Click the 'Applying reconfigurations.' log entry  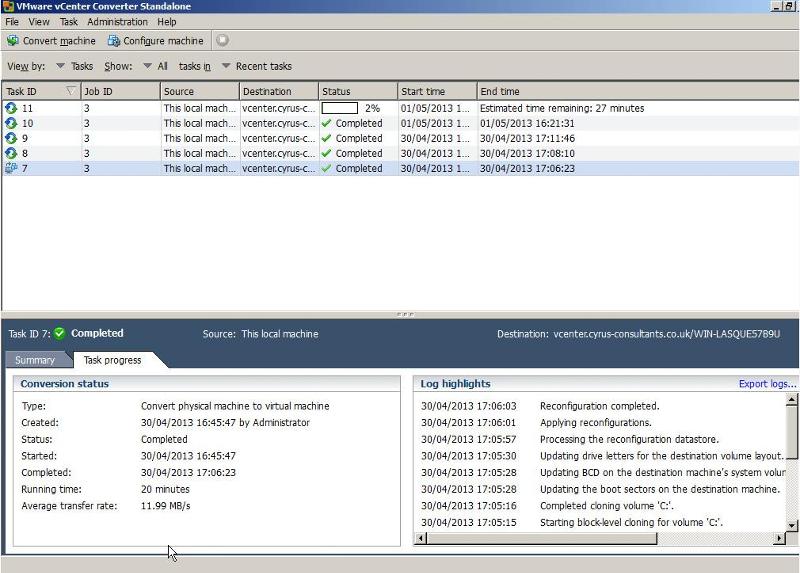pyautogui.click(x=595, y=422)
